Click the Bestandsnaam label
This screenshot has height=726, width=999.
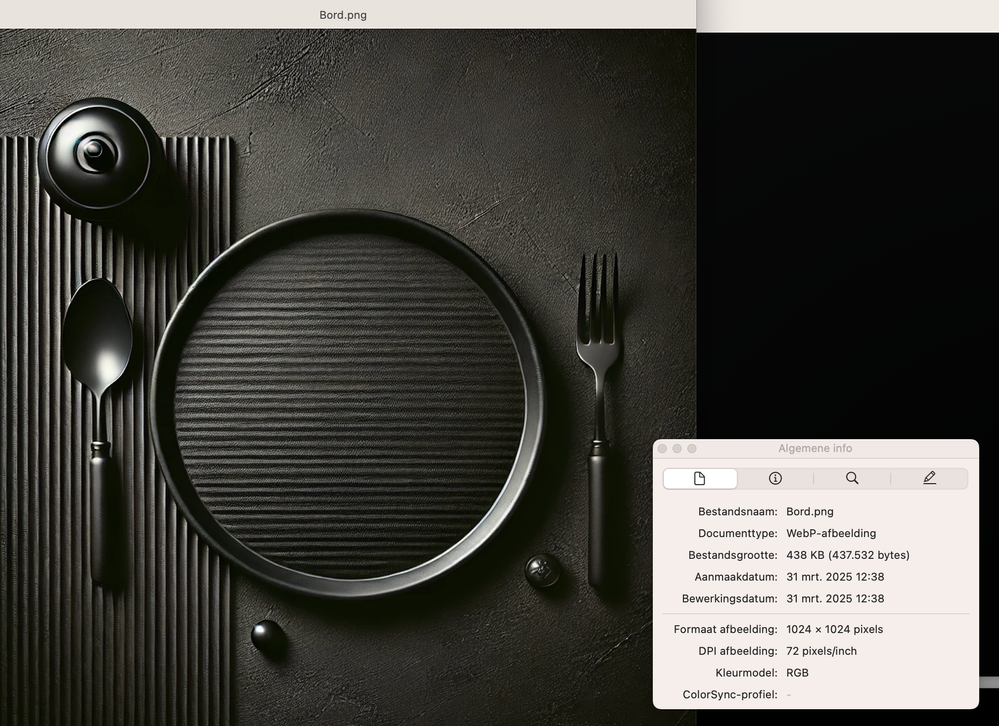click(738, 511)
